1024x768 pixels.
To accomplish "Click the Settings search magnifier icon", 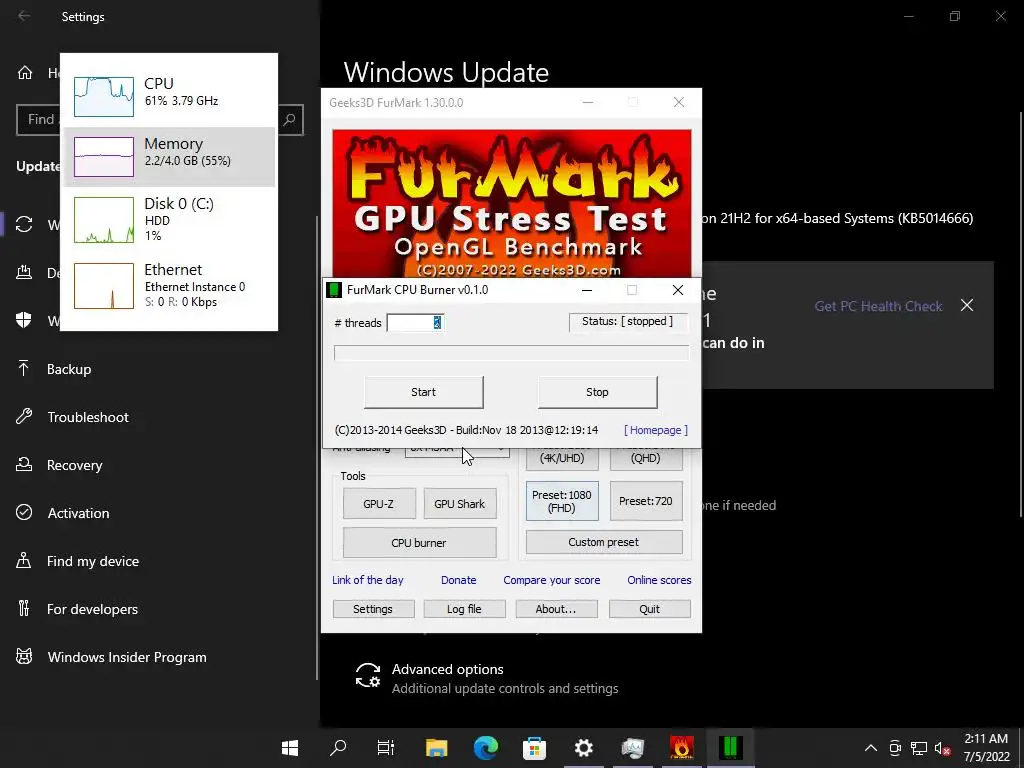I will [x=289, y=120].
